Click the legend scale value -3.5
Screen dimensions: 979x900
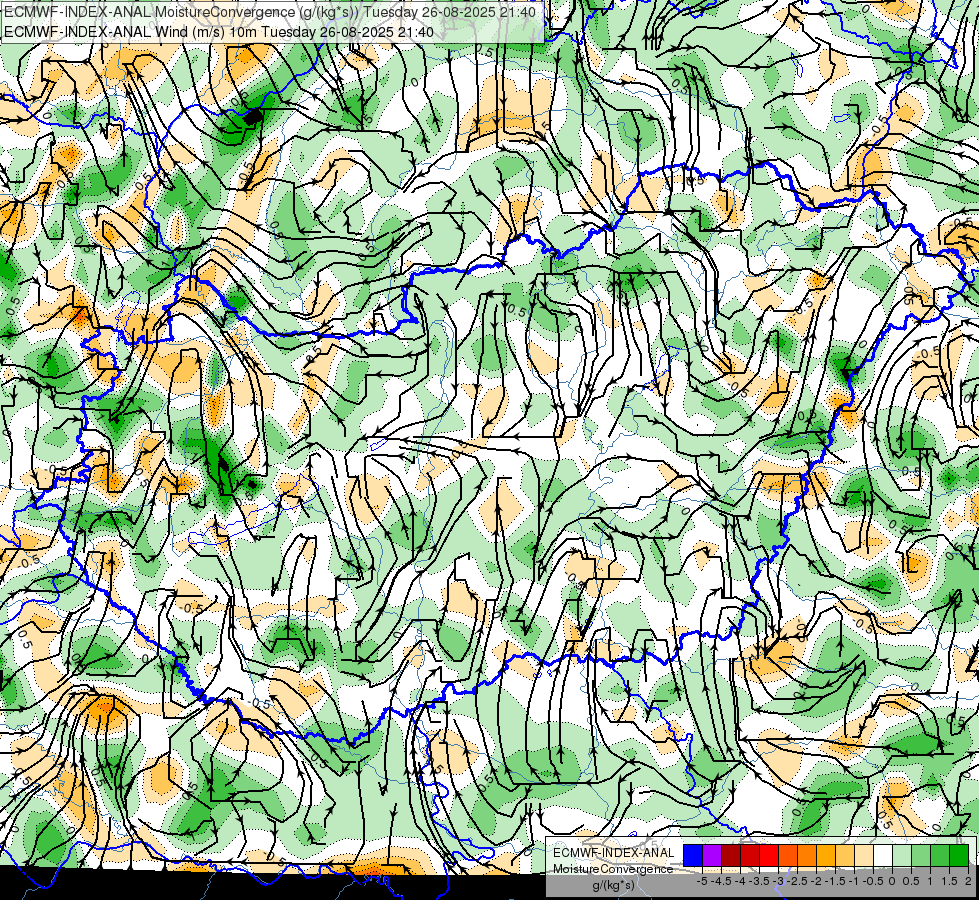(x=759, y=881)
